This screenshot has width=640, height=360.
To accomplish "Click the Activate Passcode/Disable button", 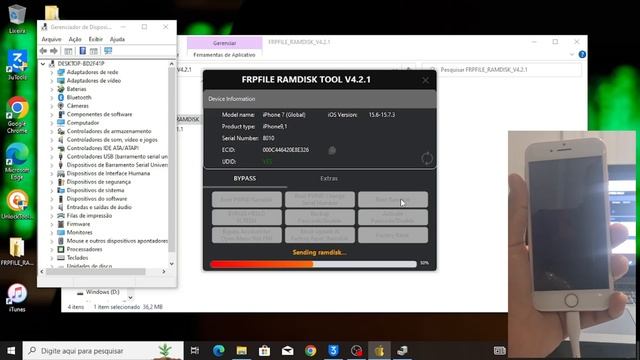I will coord(393,217).
